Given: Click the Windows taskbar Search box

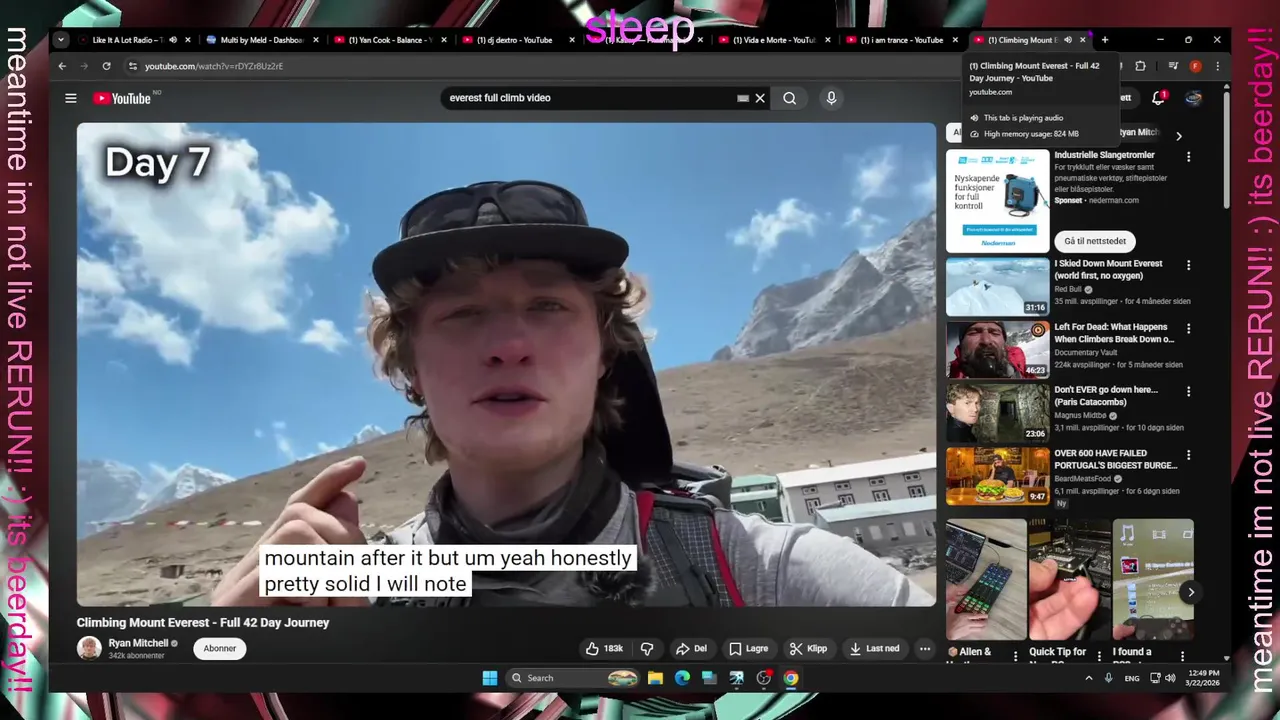Looking at the screenshot, I should [572, 678].
